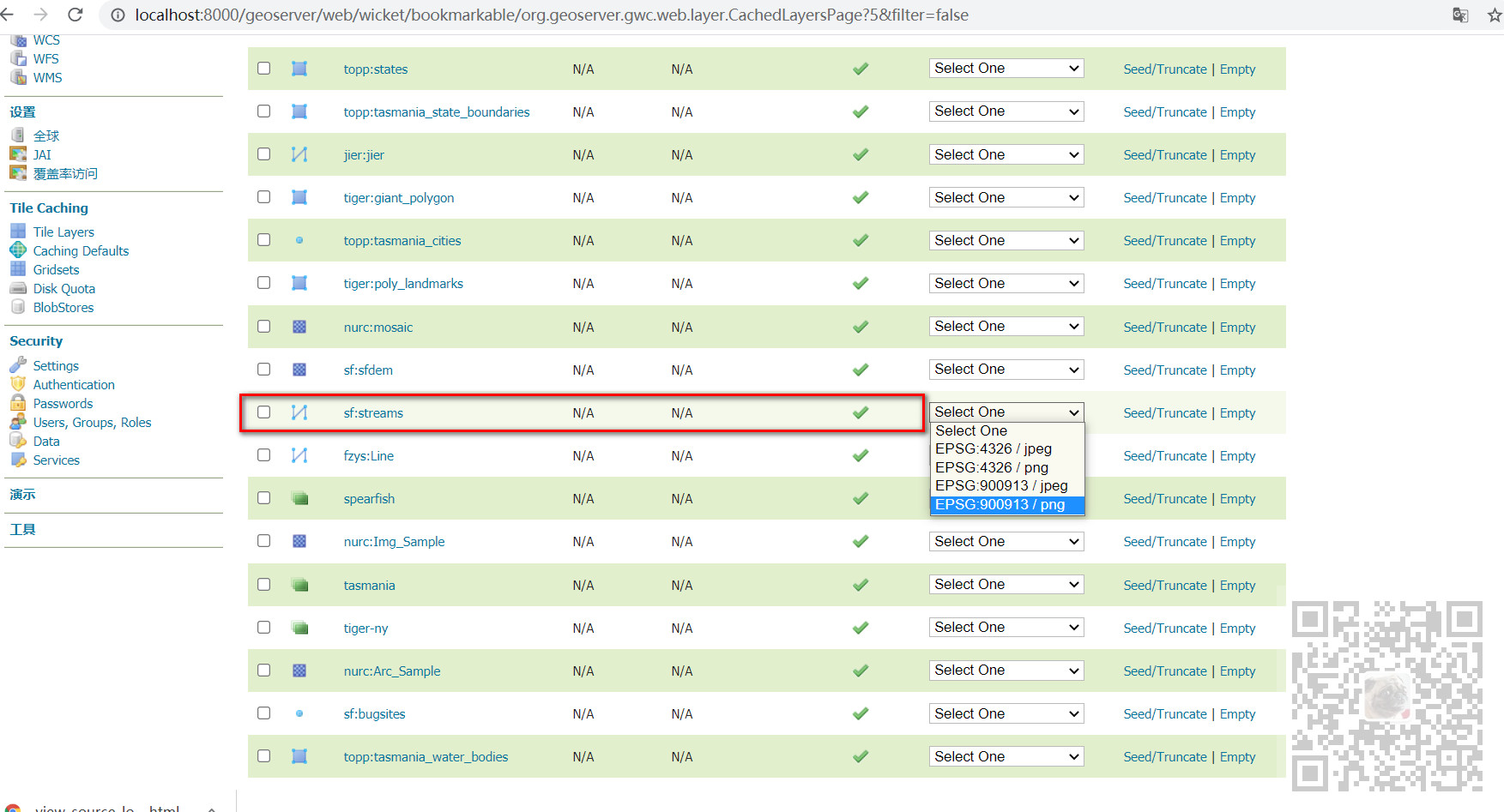The image size is (1504, 812).
Task: Click the Authentication shield icon
Action: [x=18, y=384]
